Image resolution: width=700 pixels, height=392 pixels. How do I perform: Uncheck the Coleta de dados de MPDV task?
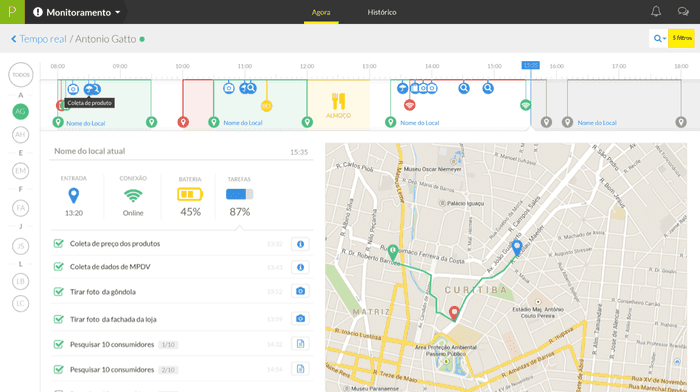[58, 267]
